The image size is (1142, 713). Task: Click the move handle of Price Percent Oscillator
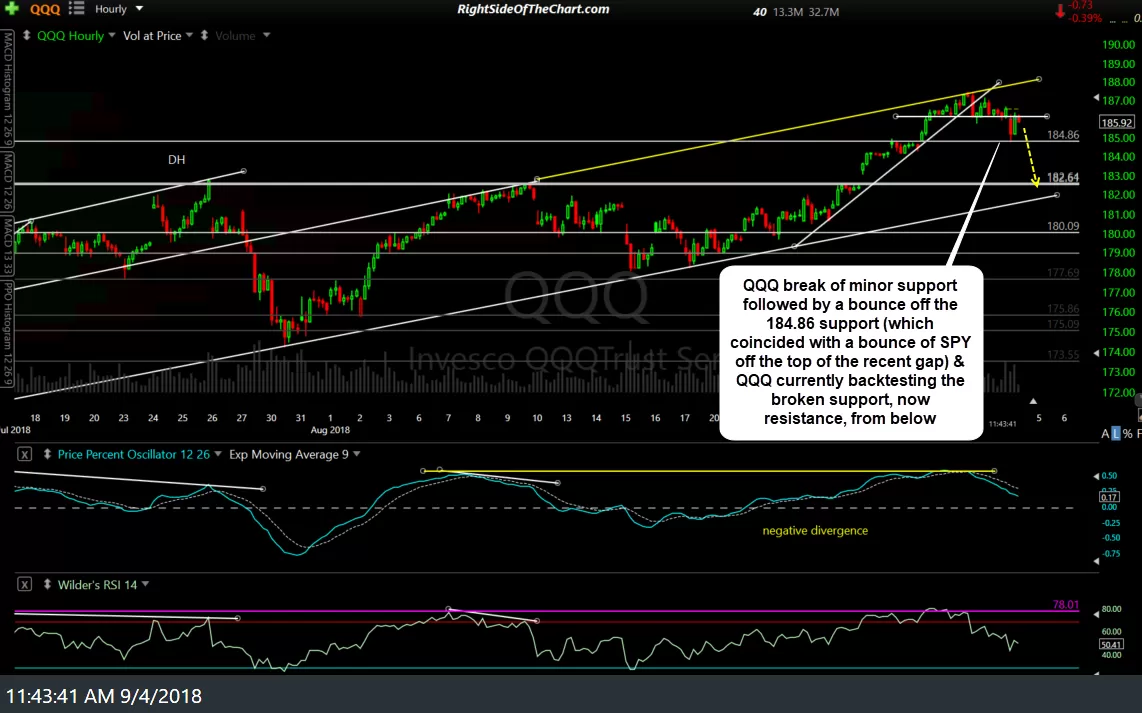point(47,454)
